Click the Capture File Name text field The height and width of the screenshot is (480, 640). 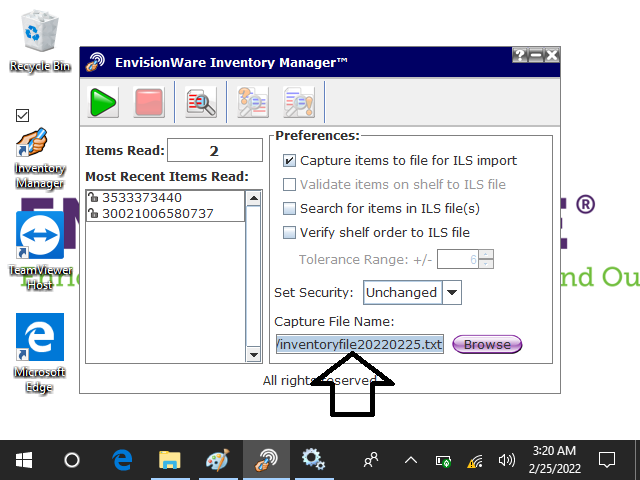[x=360, y=344]
